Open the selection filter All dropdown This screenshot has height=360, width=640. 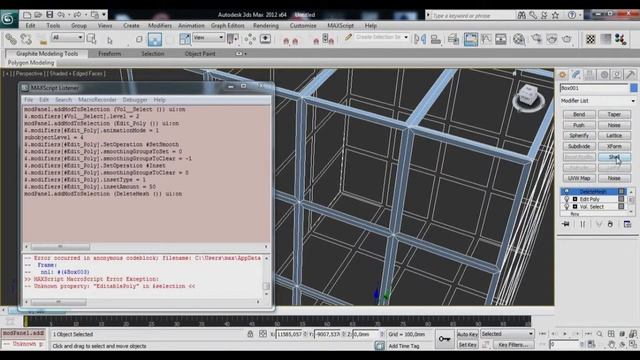67,38
